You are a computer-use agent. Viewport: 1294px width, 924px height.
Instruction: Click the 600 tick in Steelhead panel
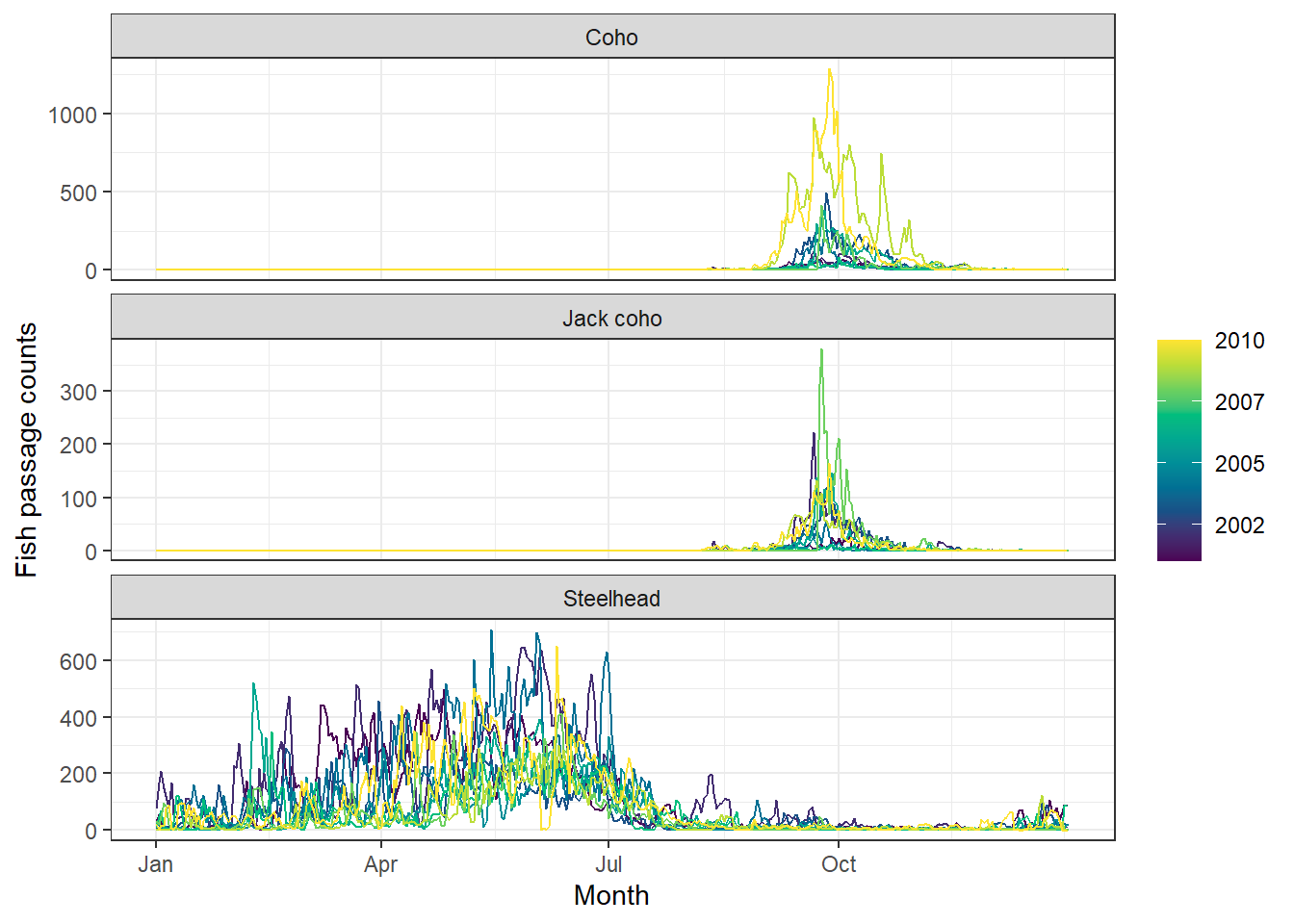point(78,661)
